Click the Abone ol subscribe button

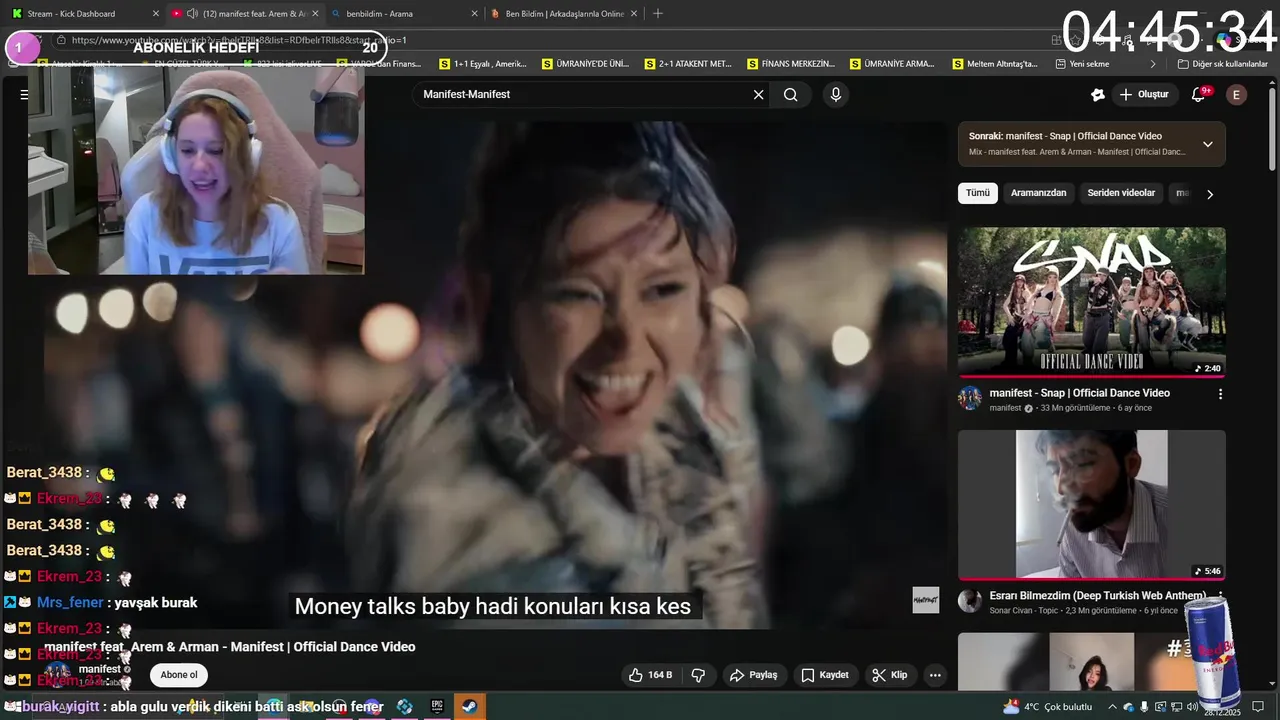[179, 675]
